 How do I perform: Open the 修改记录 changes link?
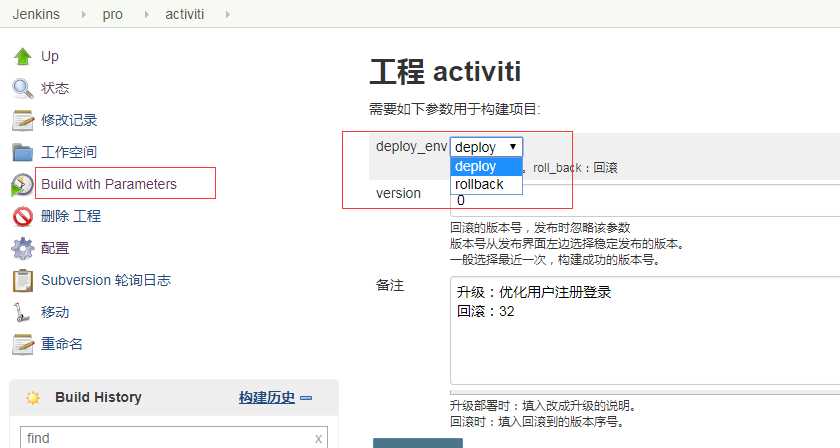click(x=69, y=120)
